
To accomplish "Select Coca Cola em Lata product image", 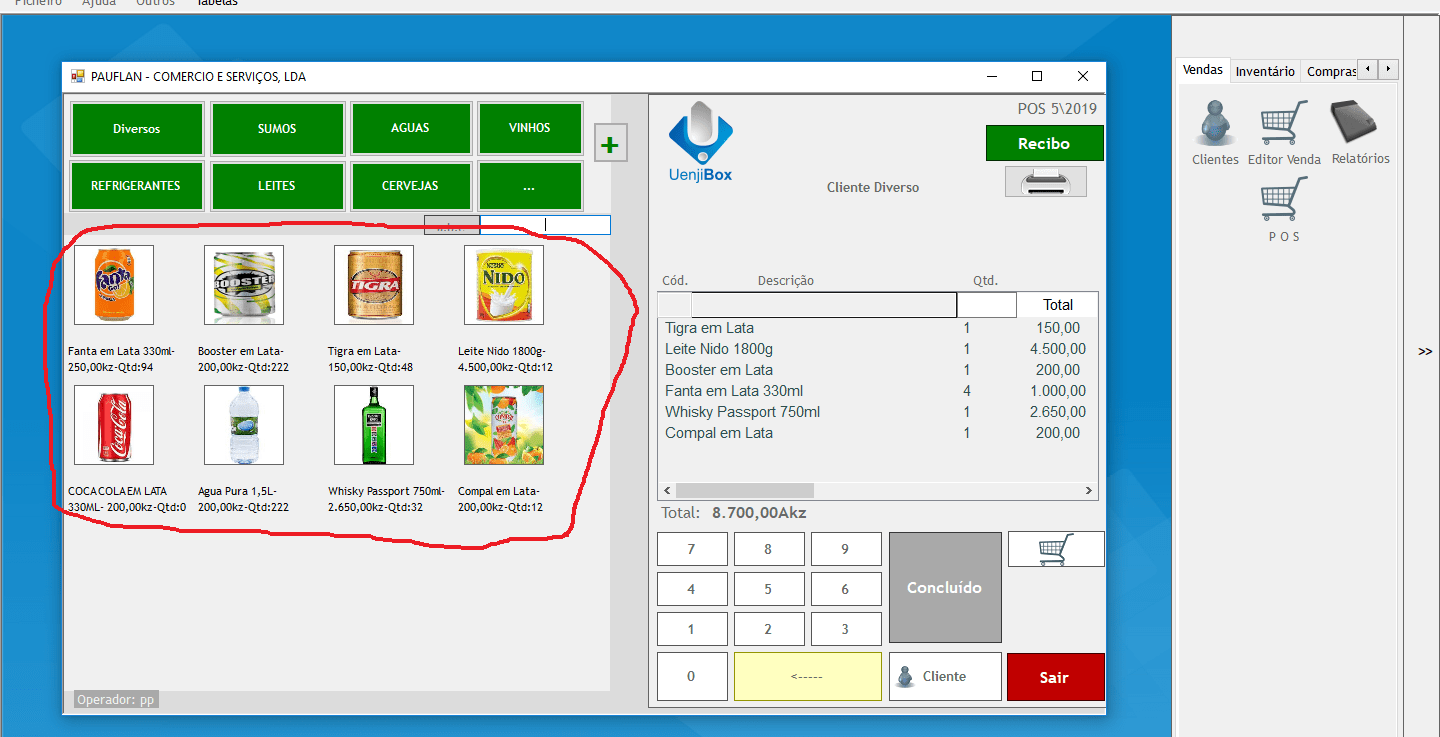I will coord(114,425).
